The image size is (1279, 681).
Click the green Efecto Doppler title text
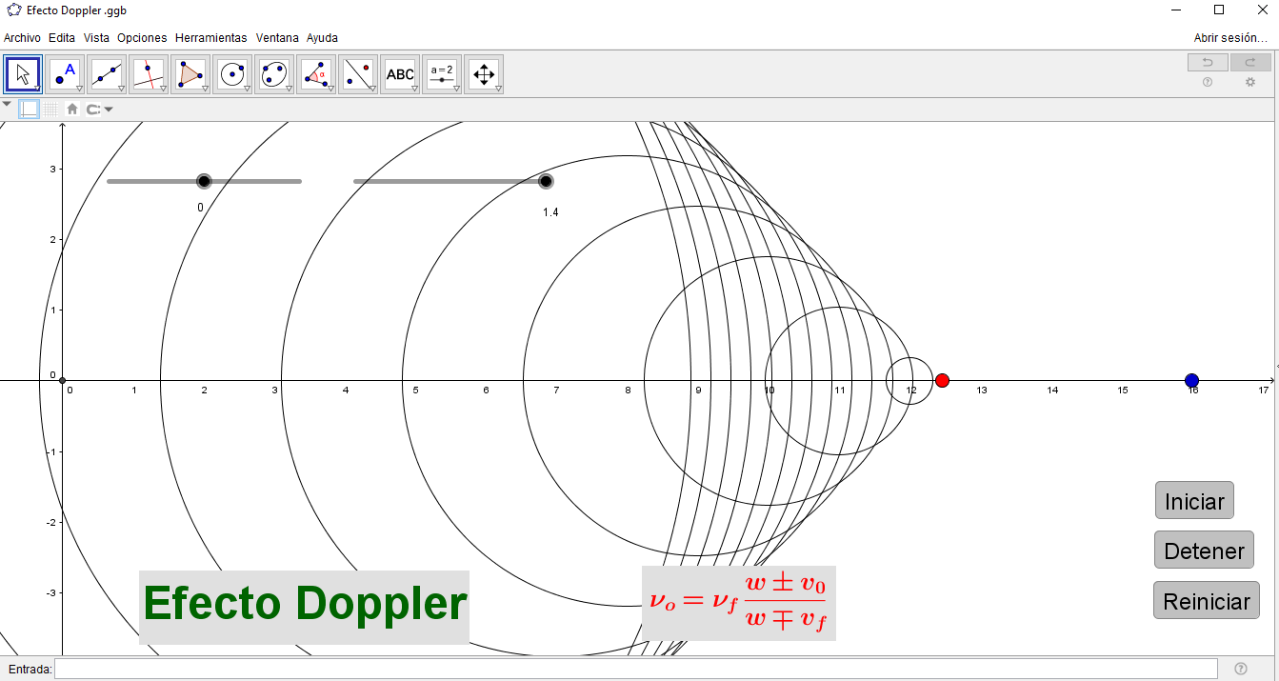(304, 604)
